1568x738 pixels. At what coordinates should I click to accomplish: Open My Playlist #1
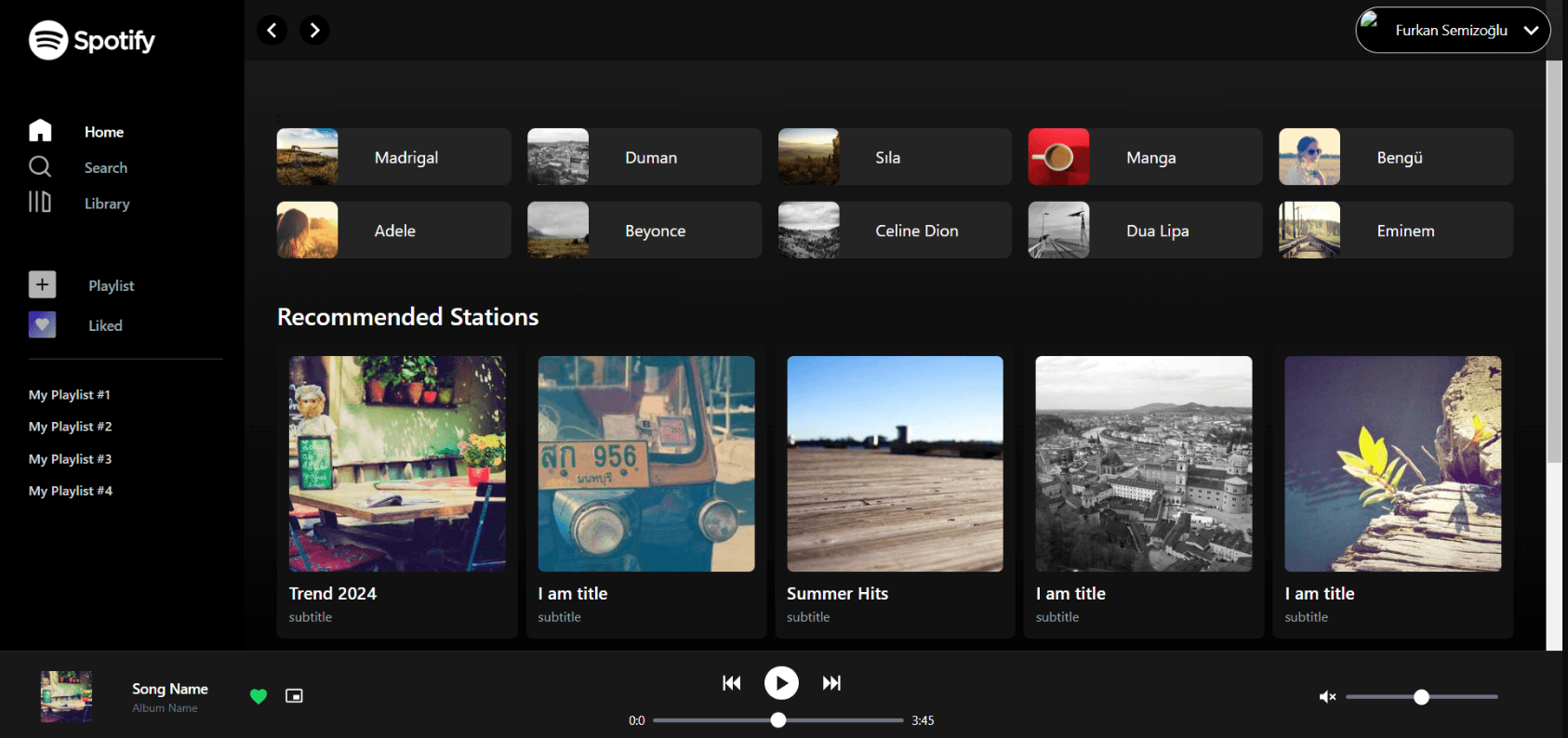[70, 395]
